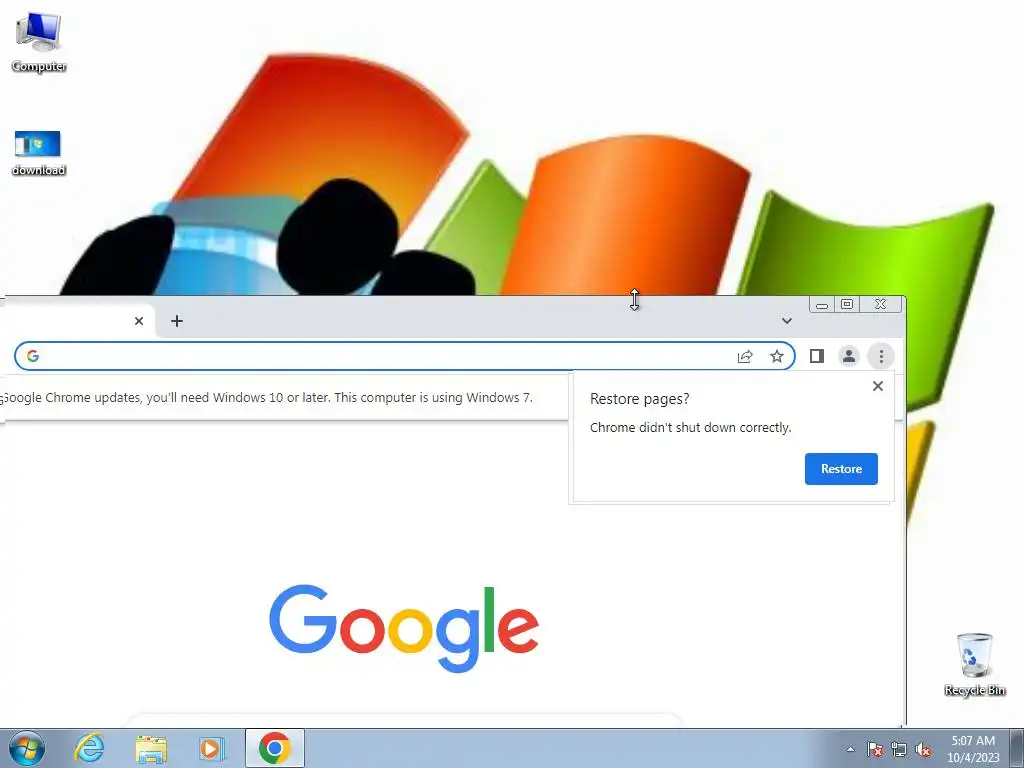Viewport: 1024px width, 768px height.
Task: Click the Restore button
Action: [x=841, y=469]
